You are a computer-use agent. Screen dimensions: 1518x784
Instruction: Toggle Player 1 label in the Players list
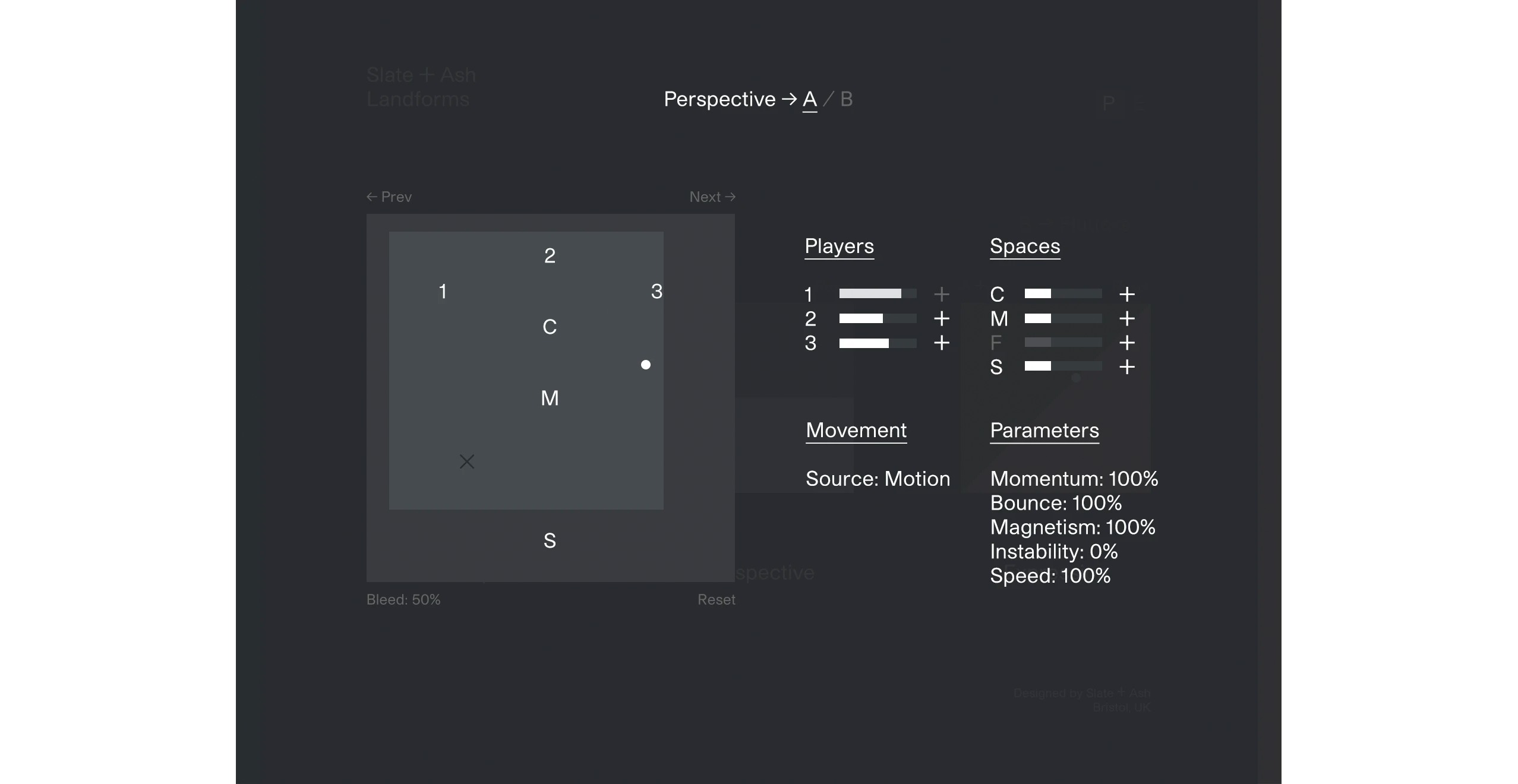809,294
